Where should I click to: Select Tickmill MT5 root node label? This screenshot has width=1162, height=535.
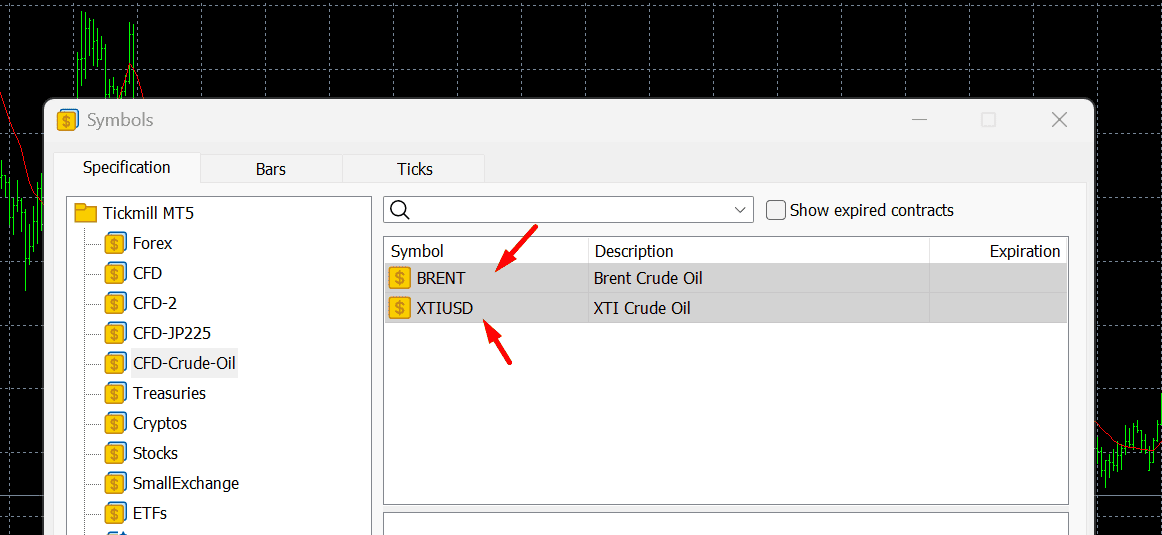[149, 213]
